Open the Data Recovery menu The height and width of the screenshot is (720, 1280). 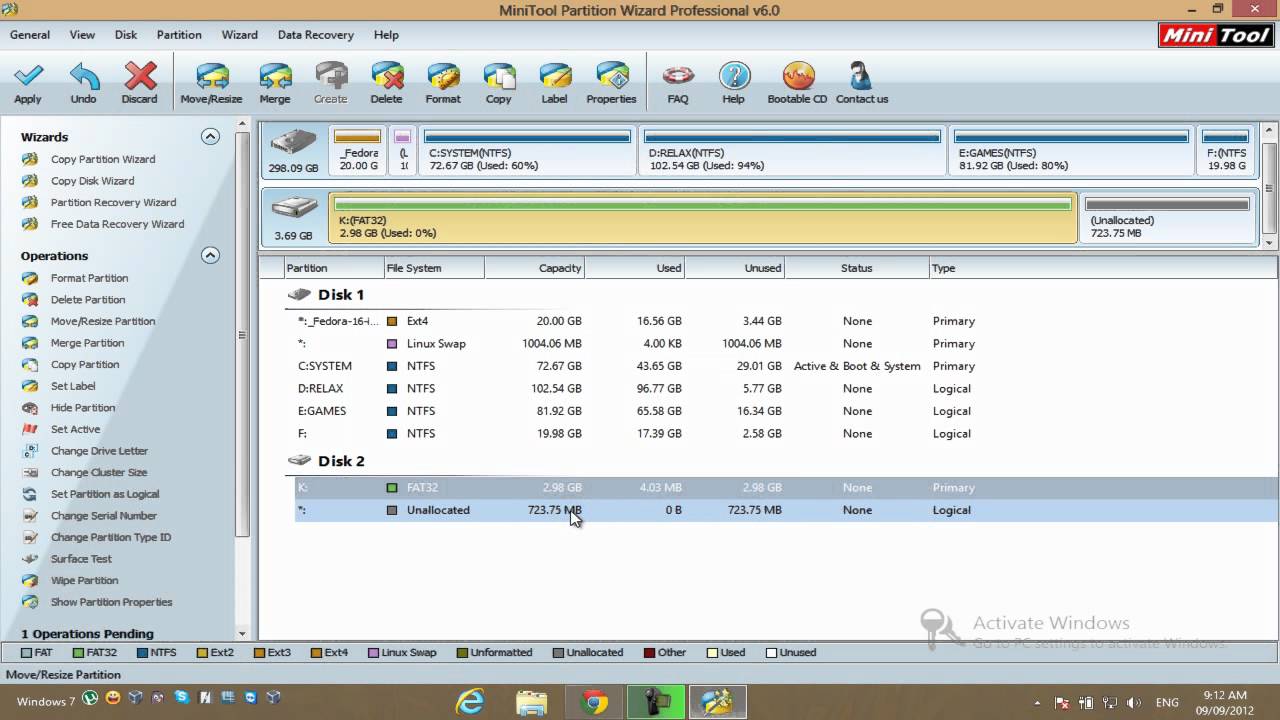point(316,35)
